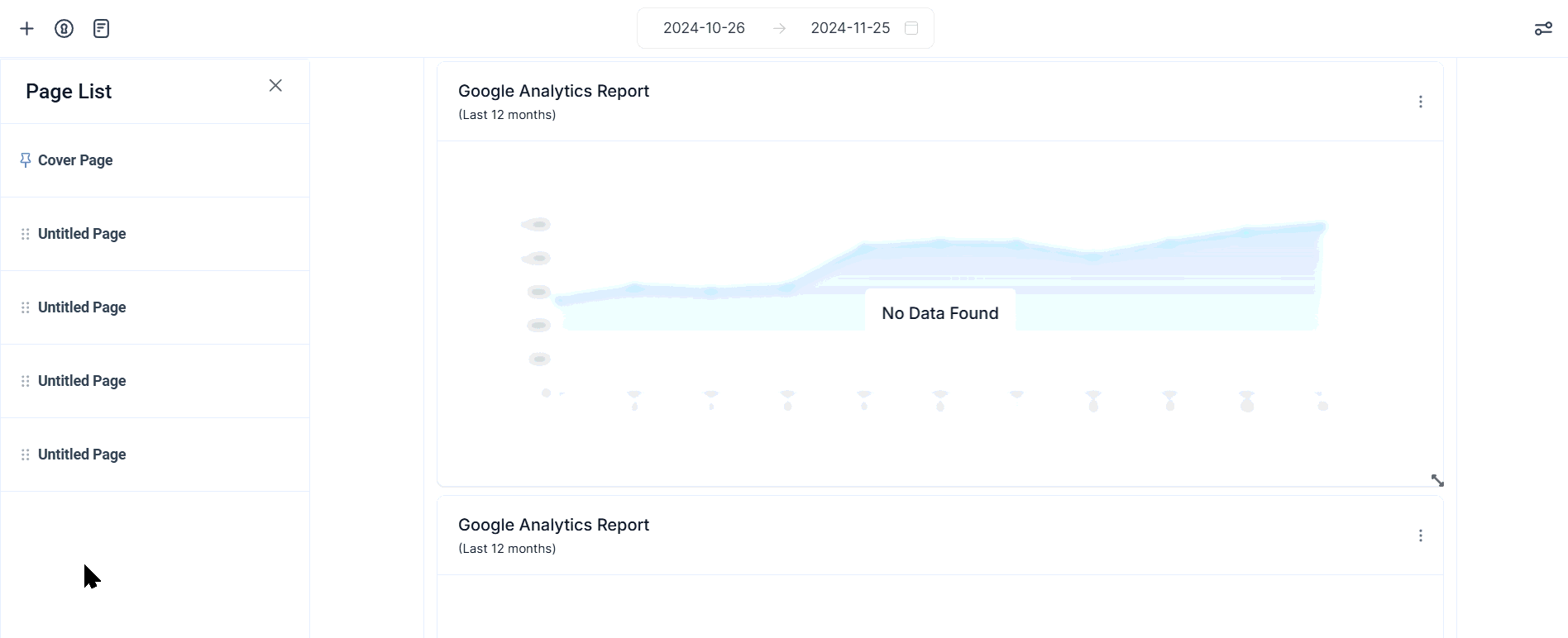This screenshot has height=638, width=1568.
Task: Click the plus icon to add a widget
Action: coord(27,29)
